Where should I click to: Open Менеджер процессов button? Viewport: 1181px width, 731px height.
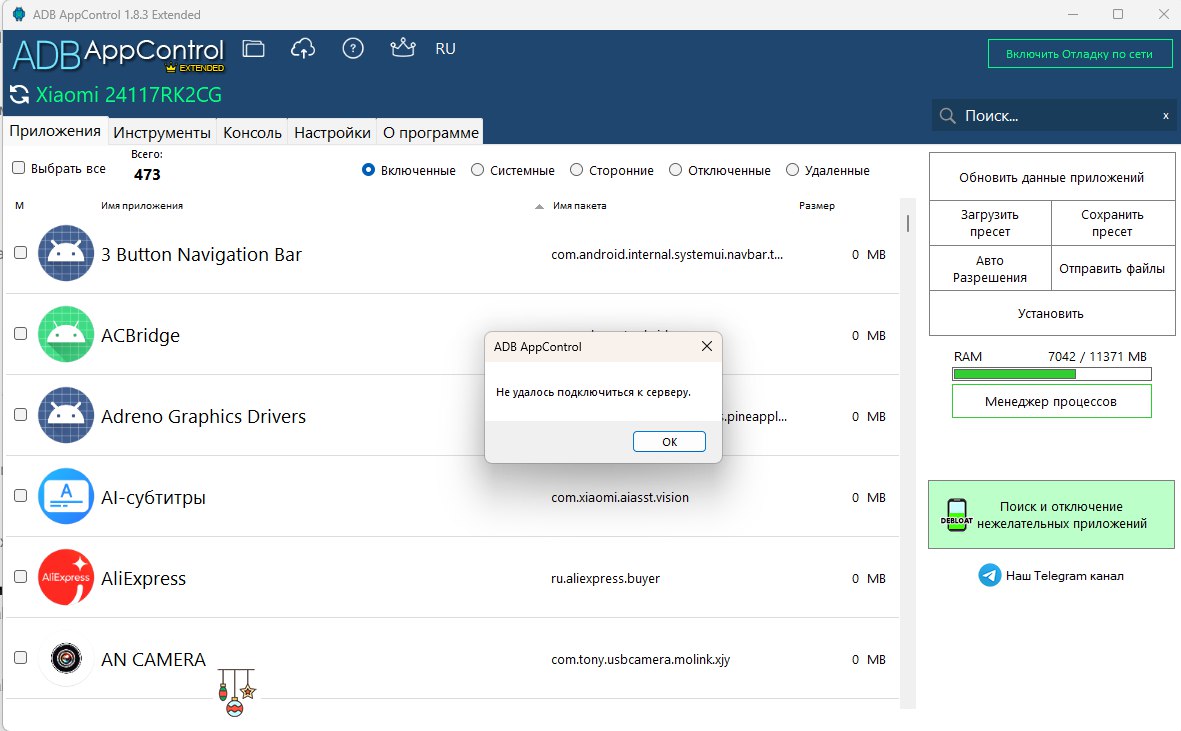pos(1051,401)
